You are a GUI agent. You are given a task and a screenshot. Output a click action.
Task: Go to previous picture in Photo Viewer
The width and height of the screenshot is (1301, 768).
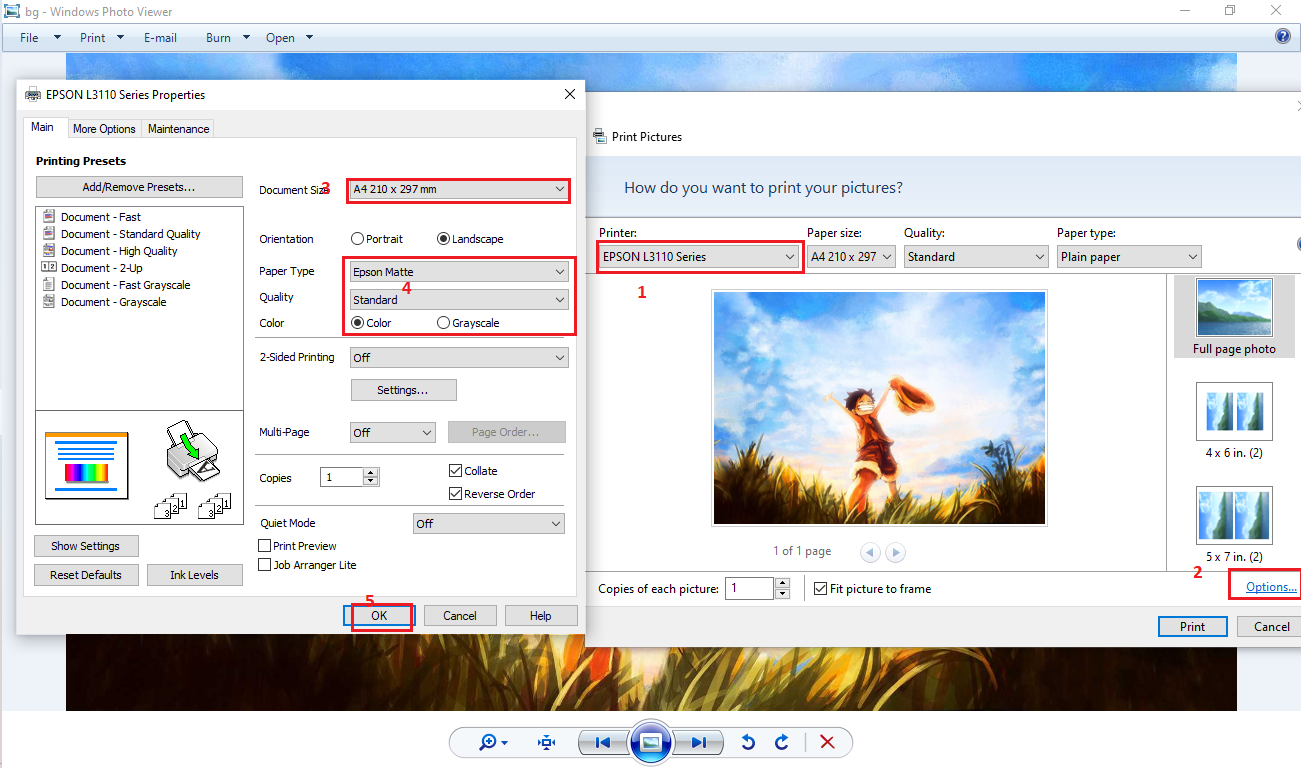603,742
